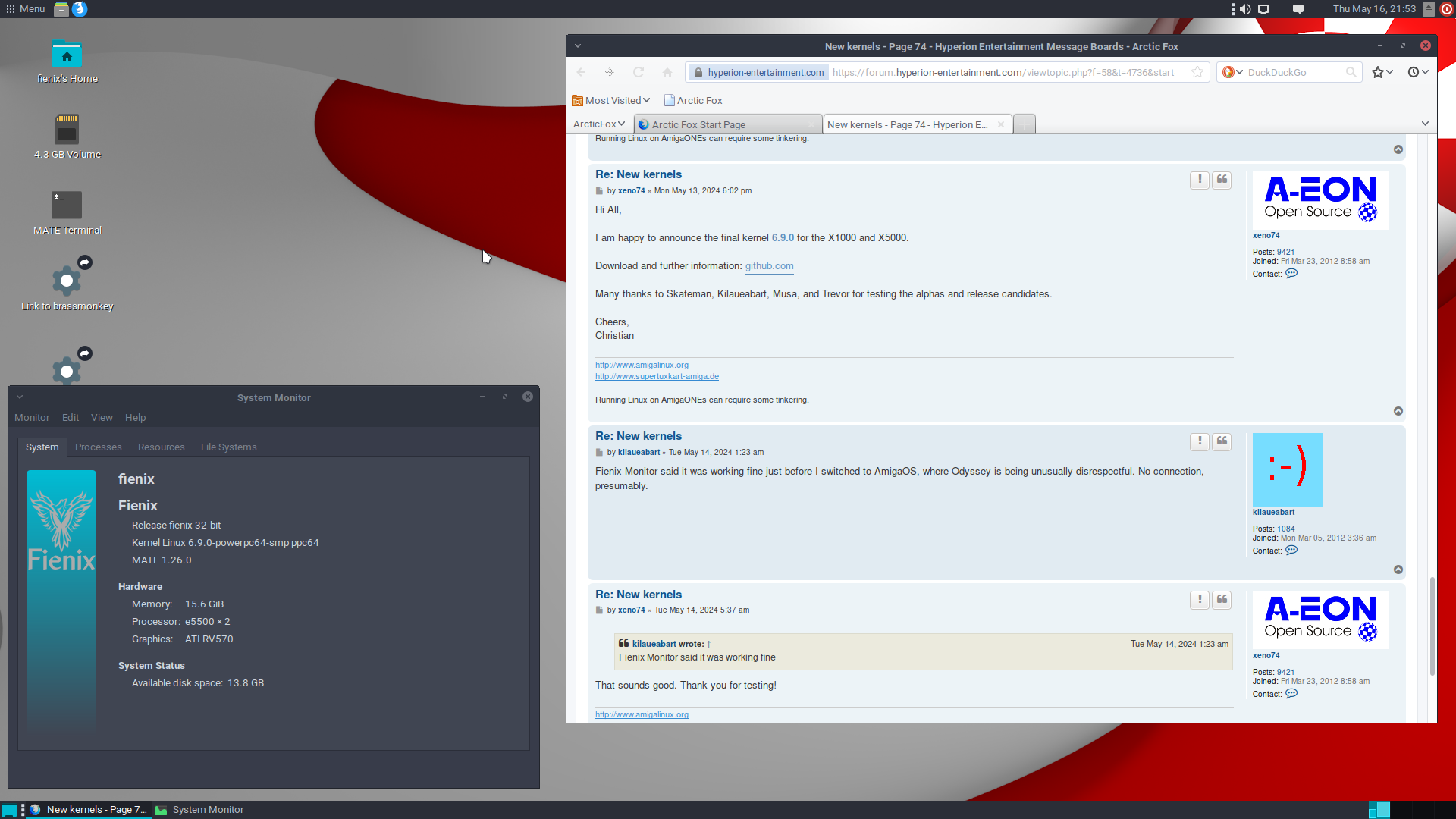
Task: Quote xeno74's May 14 5:37 am post
Action: (1222, 600)
